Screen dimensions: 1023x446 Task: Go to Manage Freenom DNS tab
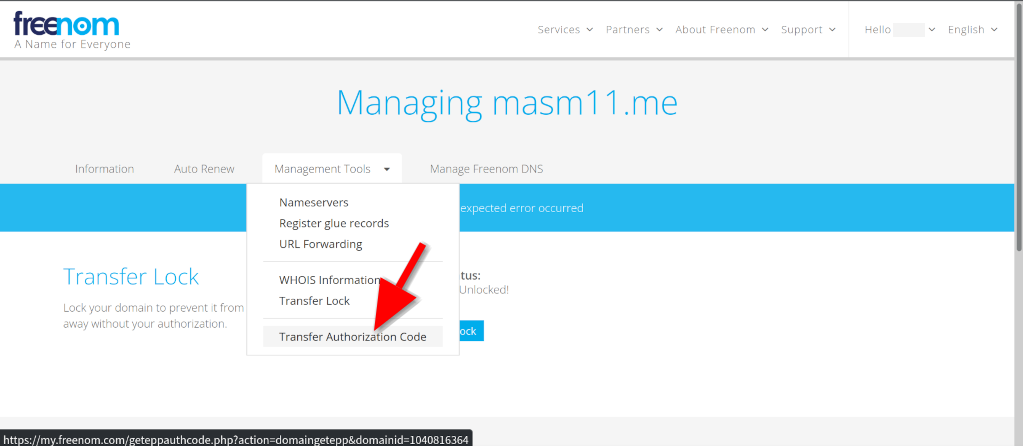[486, 169]
